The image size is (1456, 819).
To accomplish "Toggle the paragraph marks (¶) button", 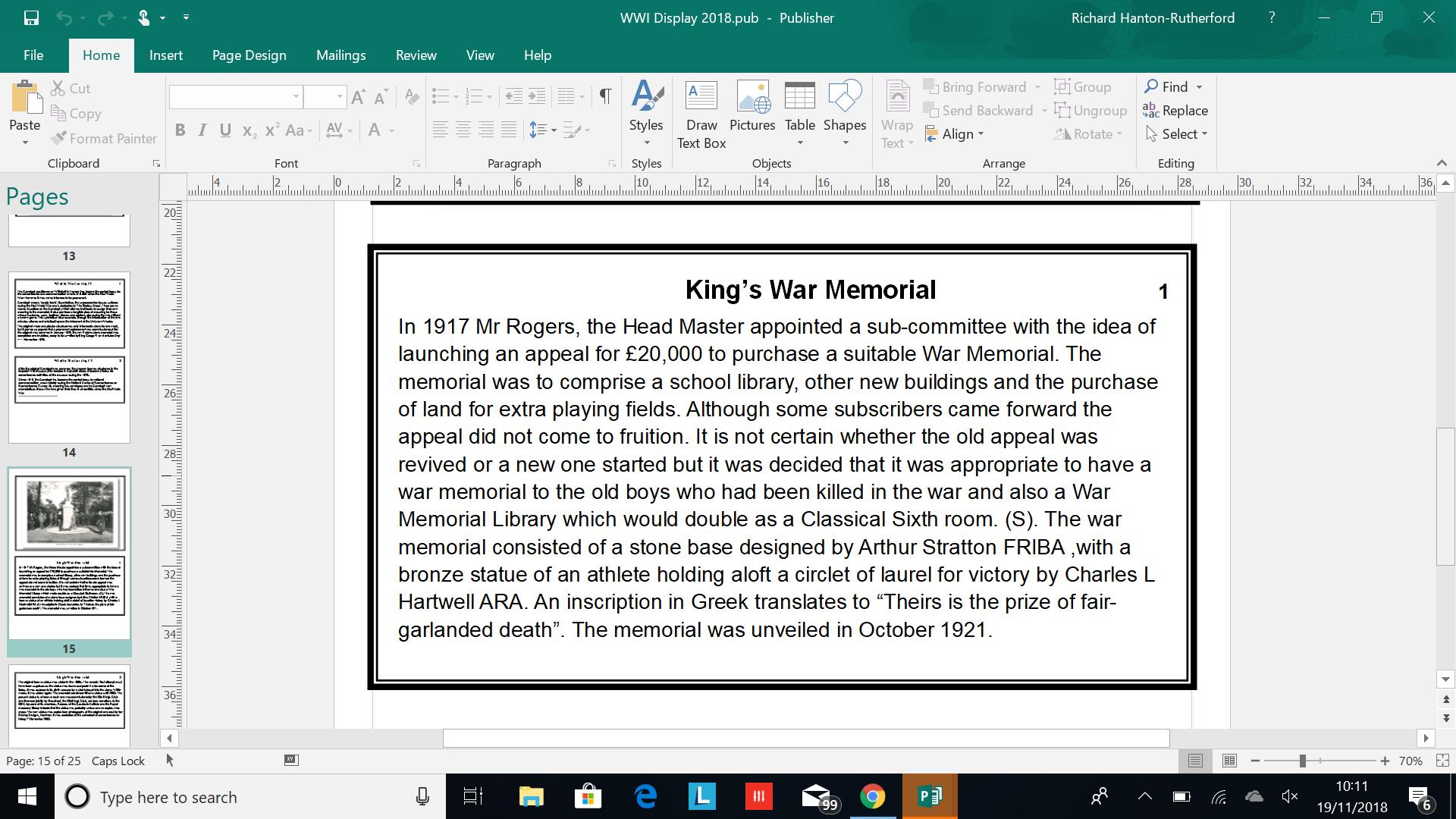I will point(605,96).
